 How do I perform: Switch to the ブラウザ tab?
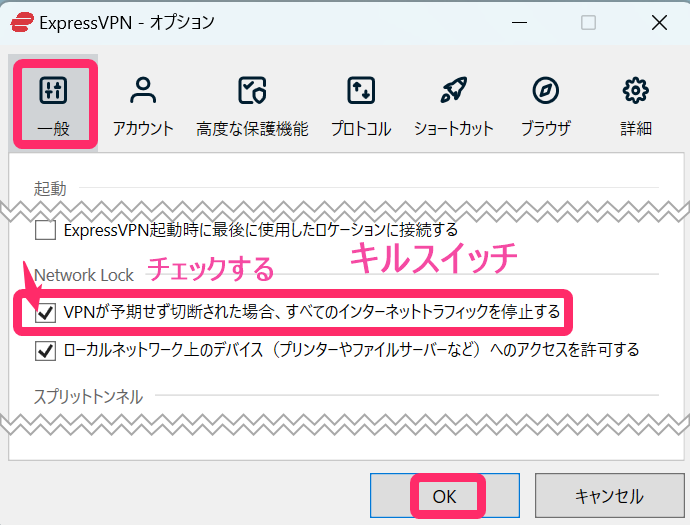[x=546, y=106]
